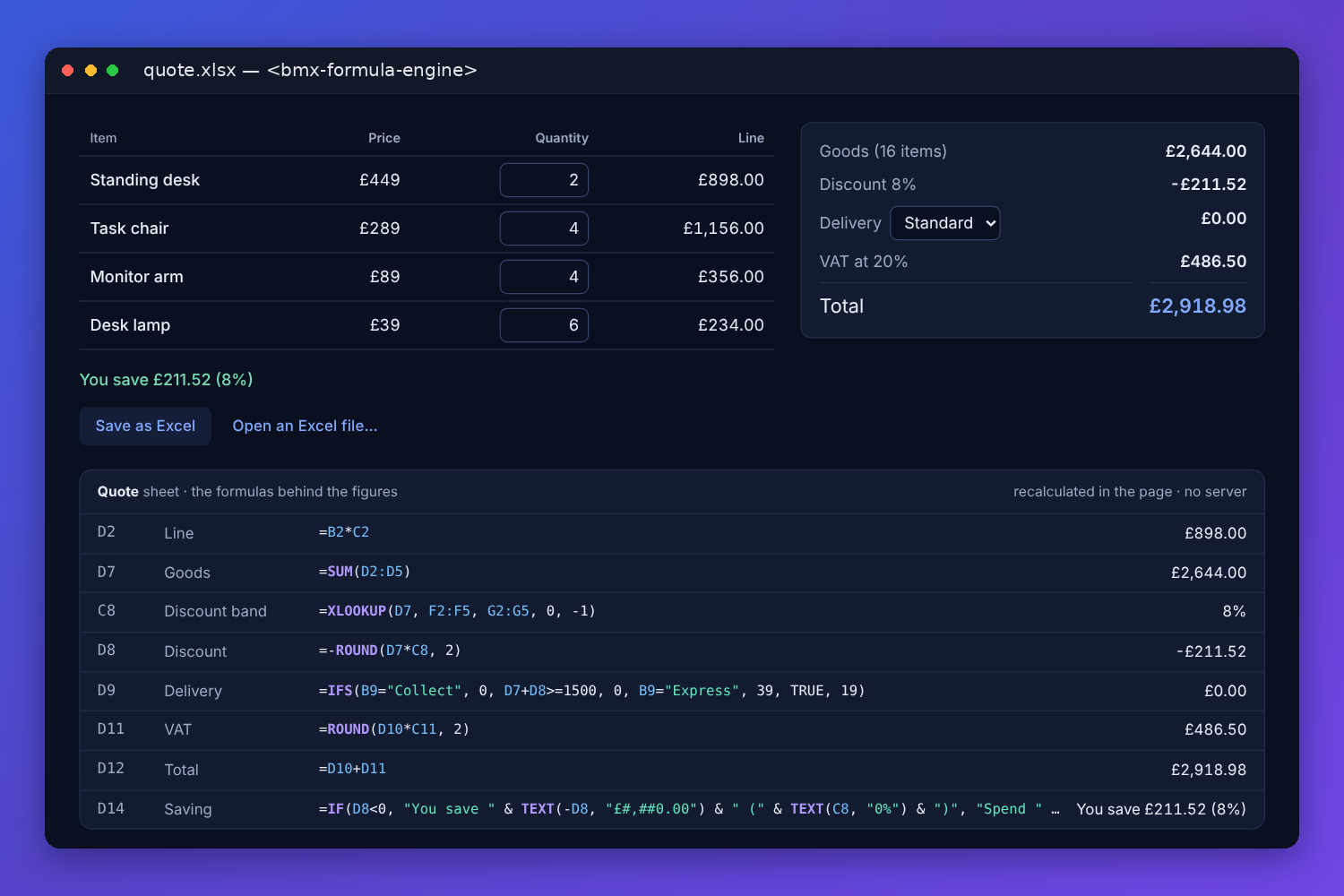
Task: Click the Save as Excel button
Action: click(145, 426)
